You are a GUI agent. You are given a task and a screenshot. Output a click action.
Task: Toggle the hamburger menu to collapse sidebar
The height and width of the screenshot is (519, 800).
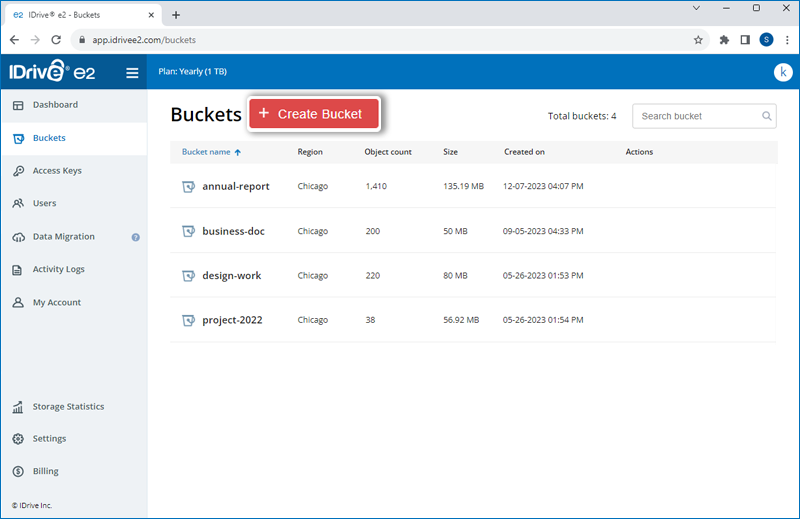132,73
